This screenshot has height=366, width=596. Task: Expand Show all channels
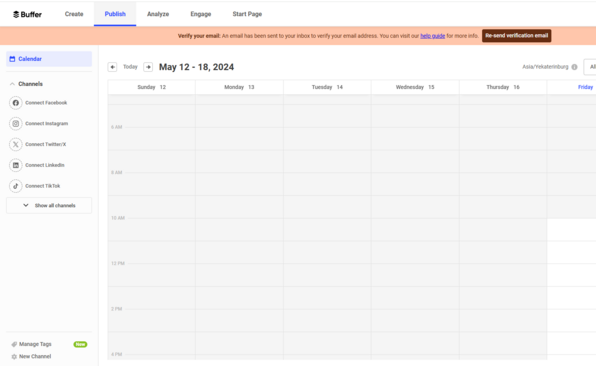point(49,206)
